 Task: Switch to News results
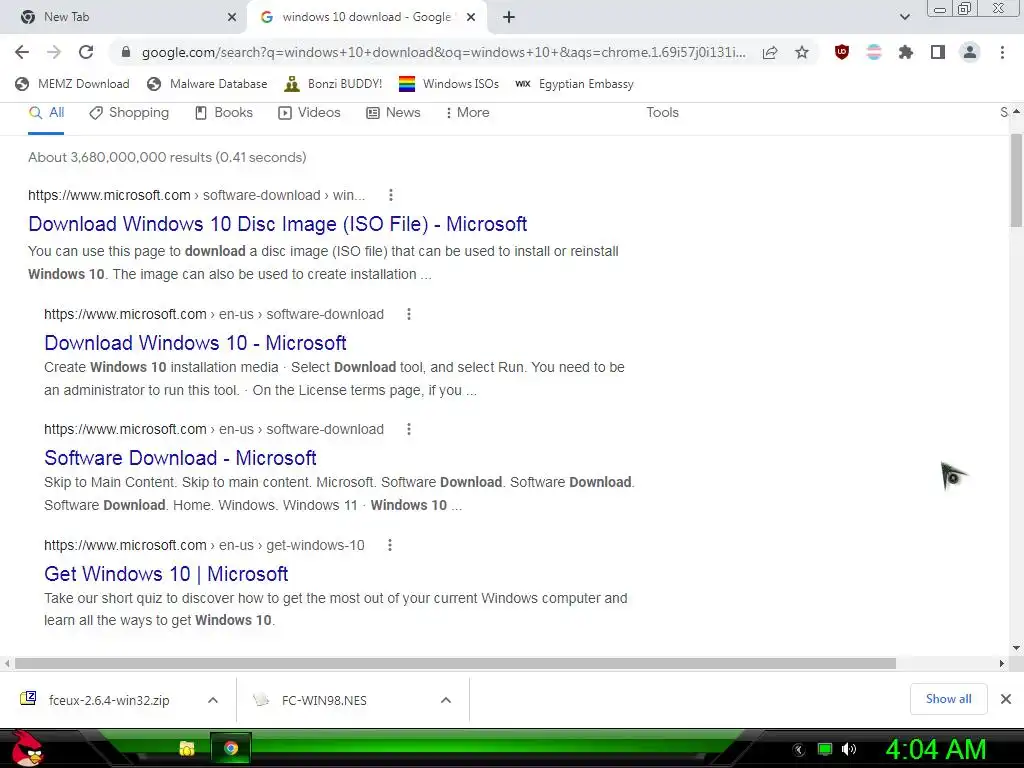coord(393,112)
